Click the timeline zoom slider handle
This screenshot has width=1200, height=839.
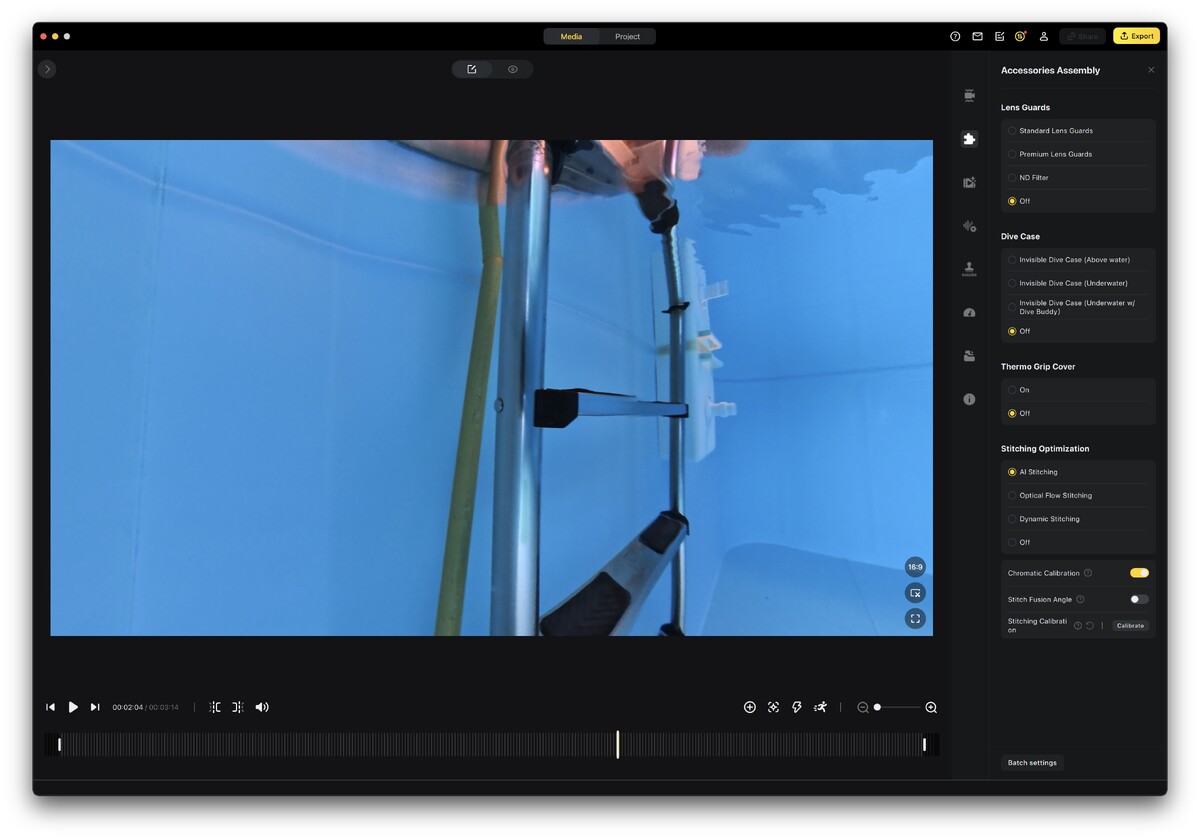click(x=877, y=707)
